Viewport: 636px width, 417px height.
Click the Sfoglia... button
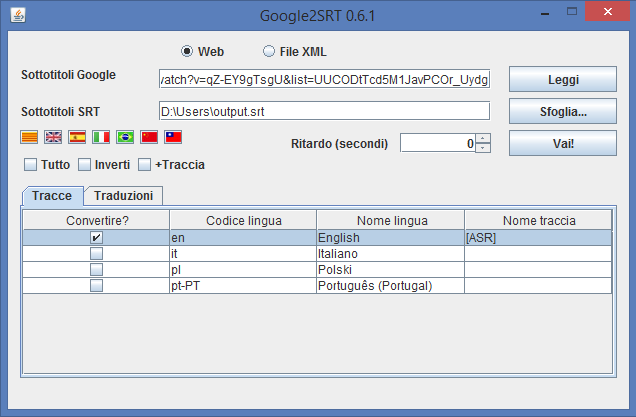point(563,112)
